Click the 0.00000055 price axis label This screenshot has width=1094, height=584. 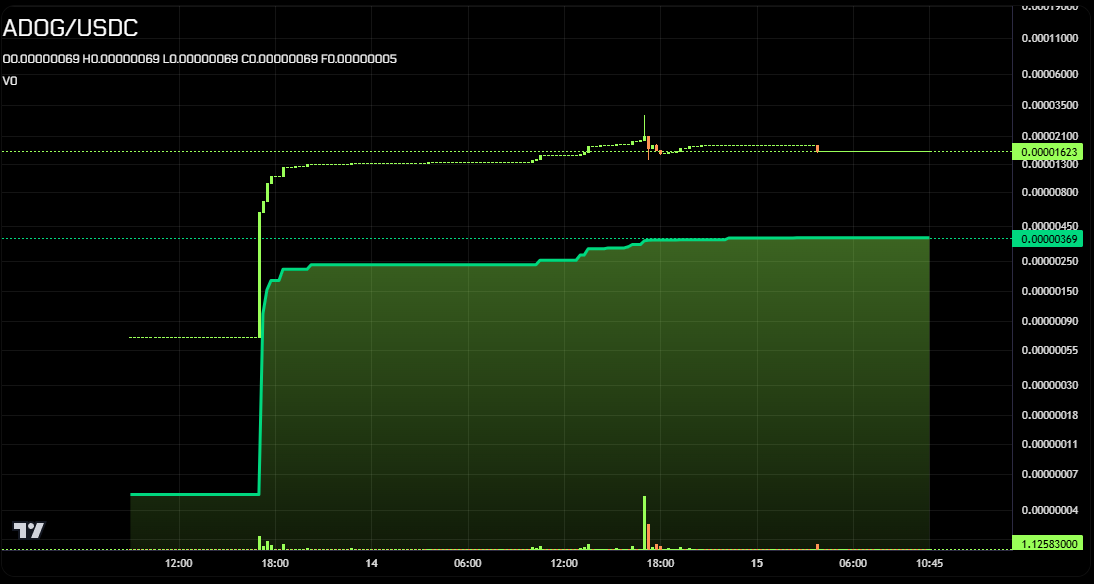1049,351
